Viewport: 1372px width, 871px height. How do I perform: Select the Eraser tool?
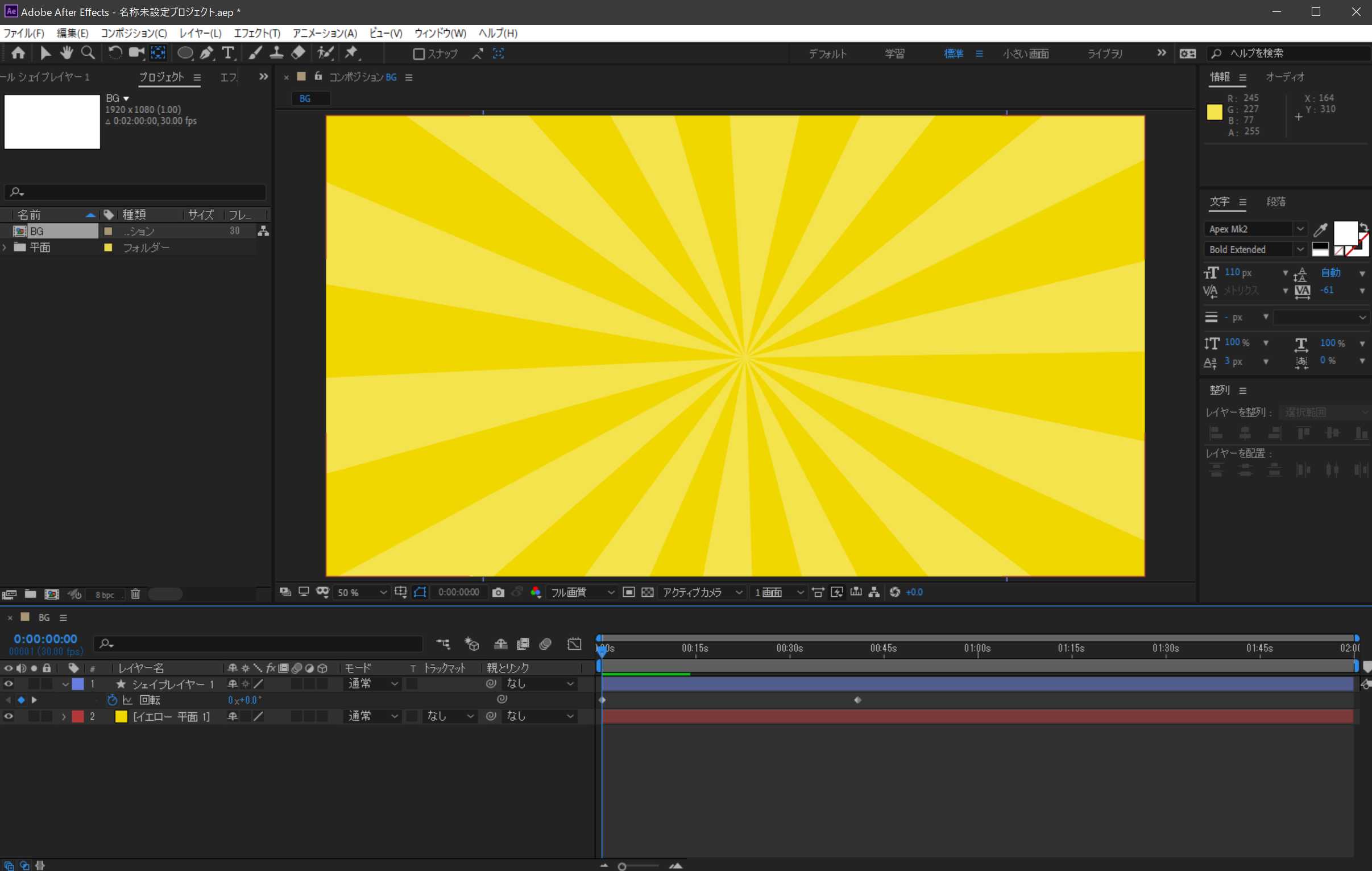tap(298, 53)
